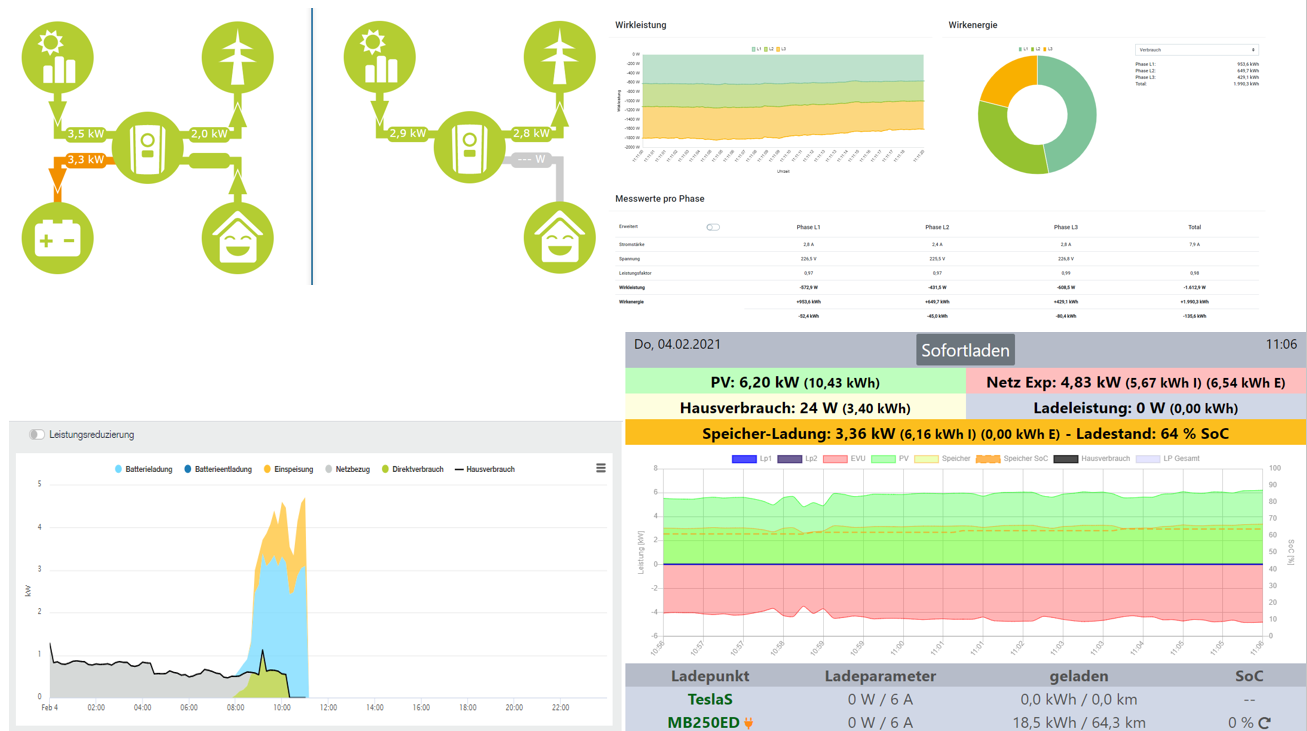Click the Sofortladen mode button

[965, 350]
